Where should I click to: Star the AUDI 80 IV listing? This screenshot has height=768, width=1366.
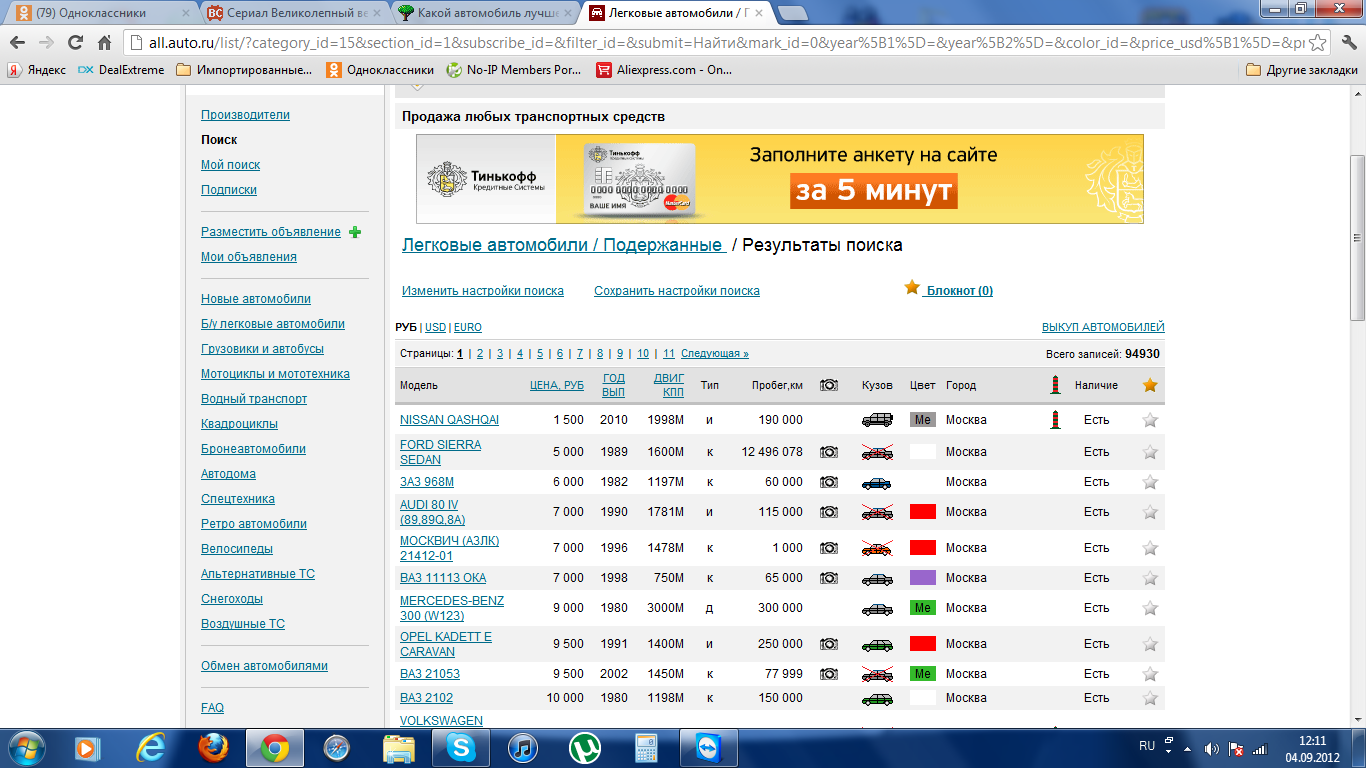[x=1150, y=512]
